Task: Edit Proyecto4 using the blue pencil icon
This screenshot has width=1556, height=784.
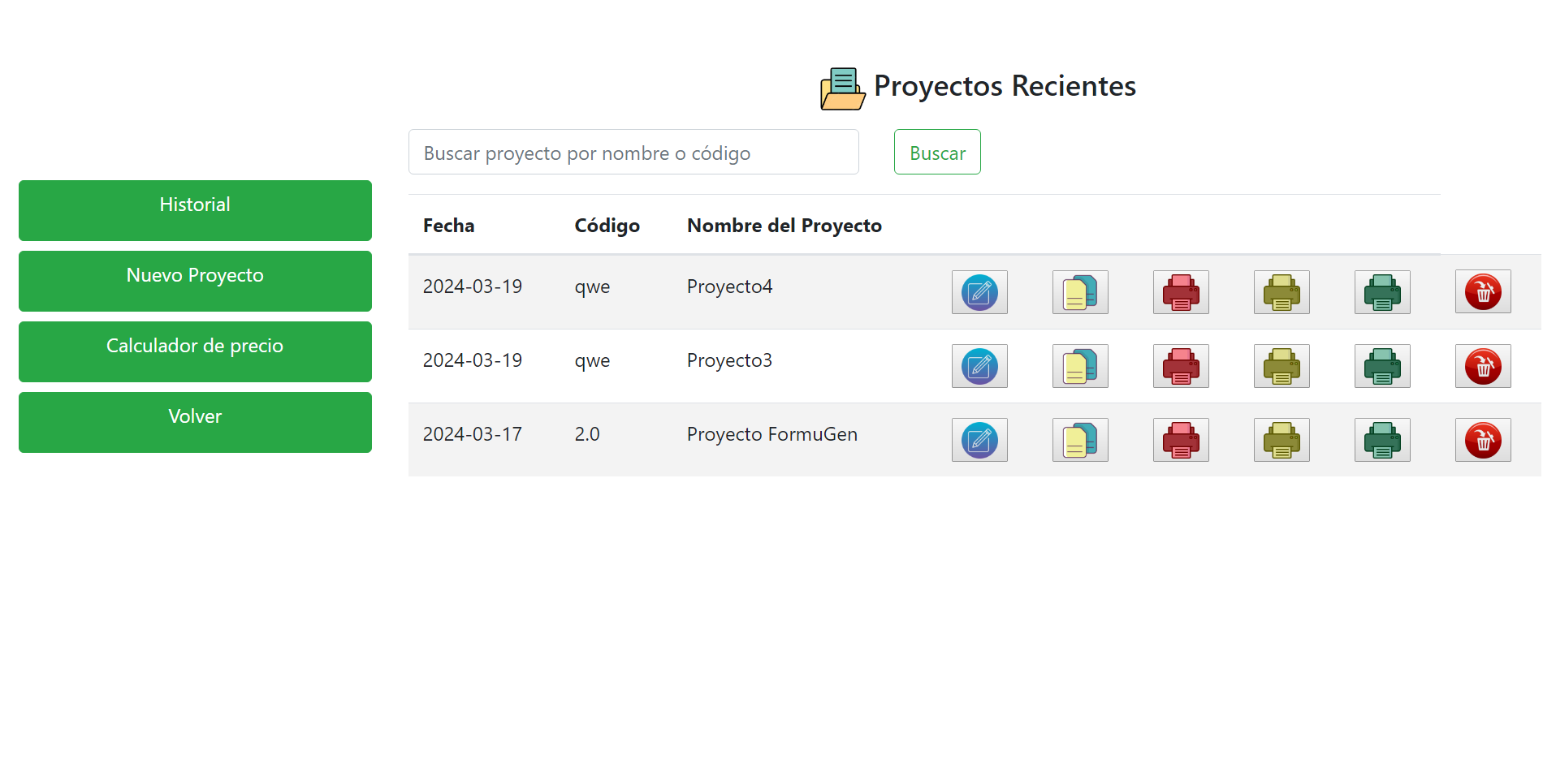Action: [979, 292]
